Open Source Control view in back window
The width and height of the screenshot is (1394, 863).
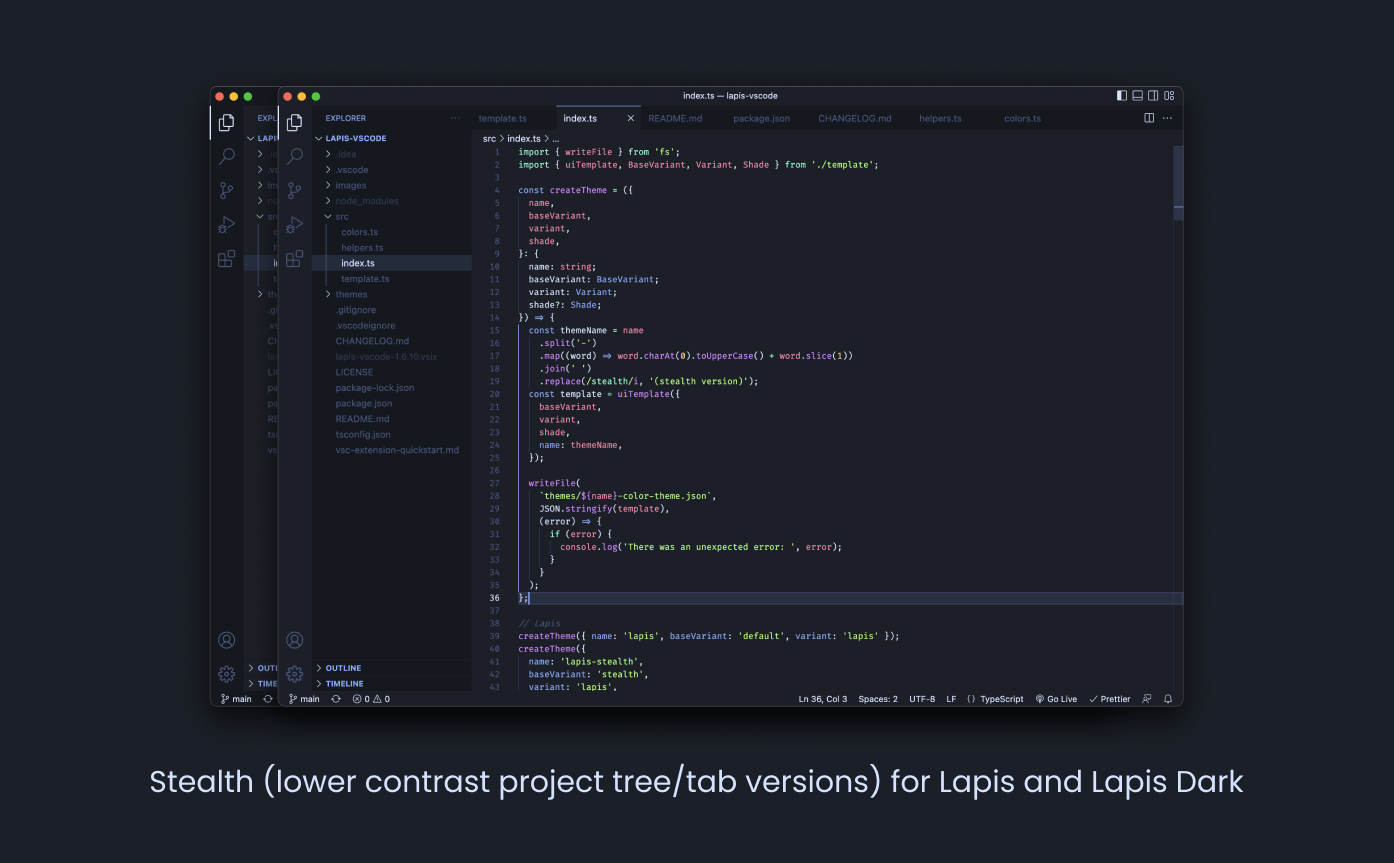click(227, 190)
